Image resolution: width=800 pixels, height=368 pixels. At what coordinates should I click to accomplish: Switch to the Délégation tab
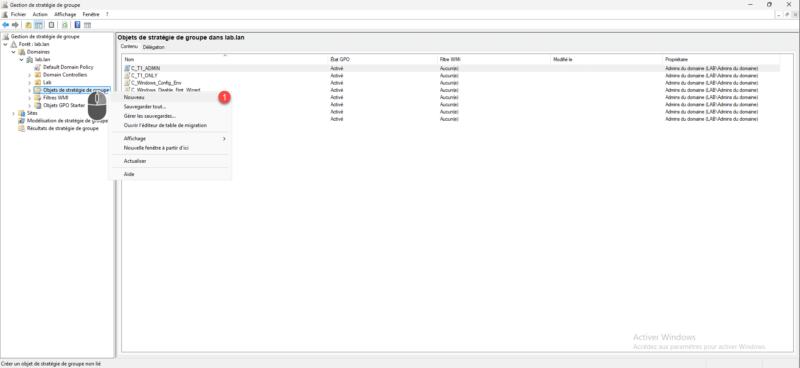pos(154,47)
